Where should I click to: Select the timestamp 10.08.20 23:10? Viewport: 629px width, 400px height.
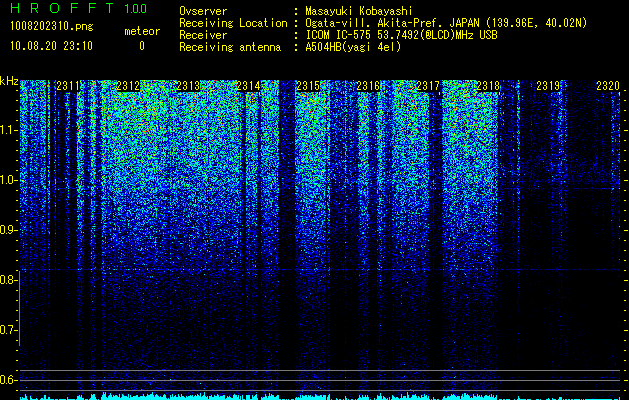point(51,46)
